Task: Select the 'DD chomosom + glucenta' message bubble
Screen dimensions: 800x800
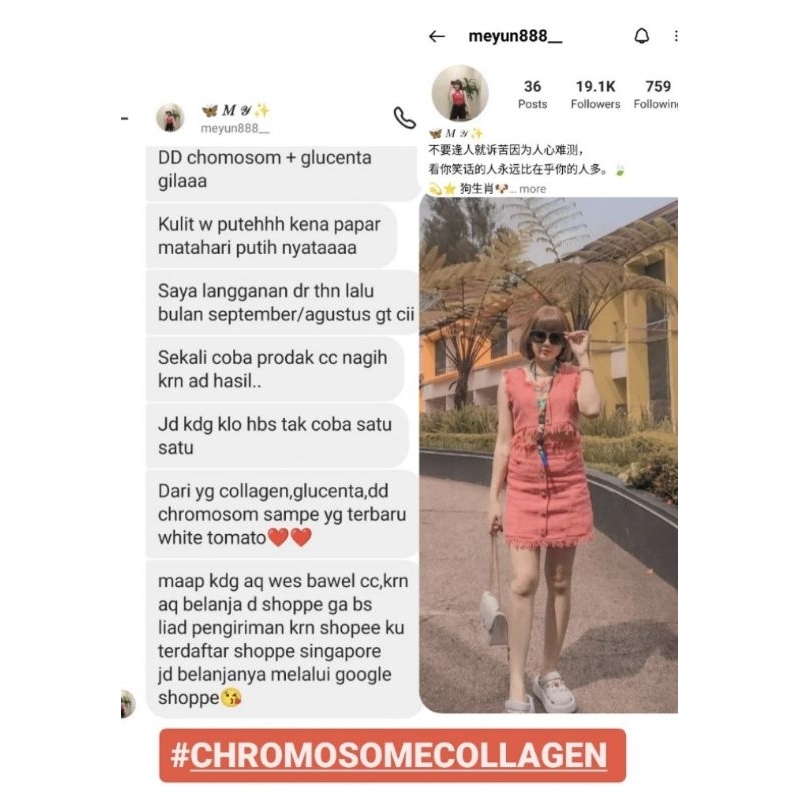Action: coord(282,172)
